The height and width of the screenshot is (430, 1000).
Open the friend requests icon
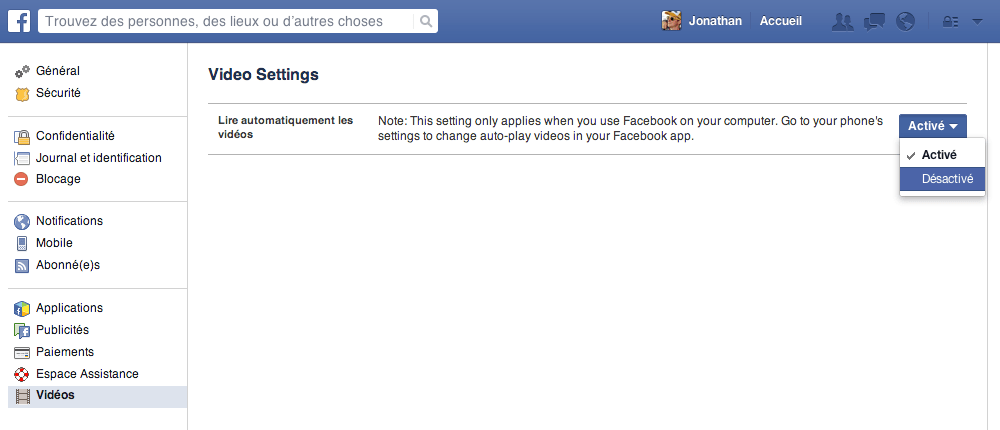[x=843, y=21]
